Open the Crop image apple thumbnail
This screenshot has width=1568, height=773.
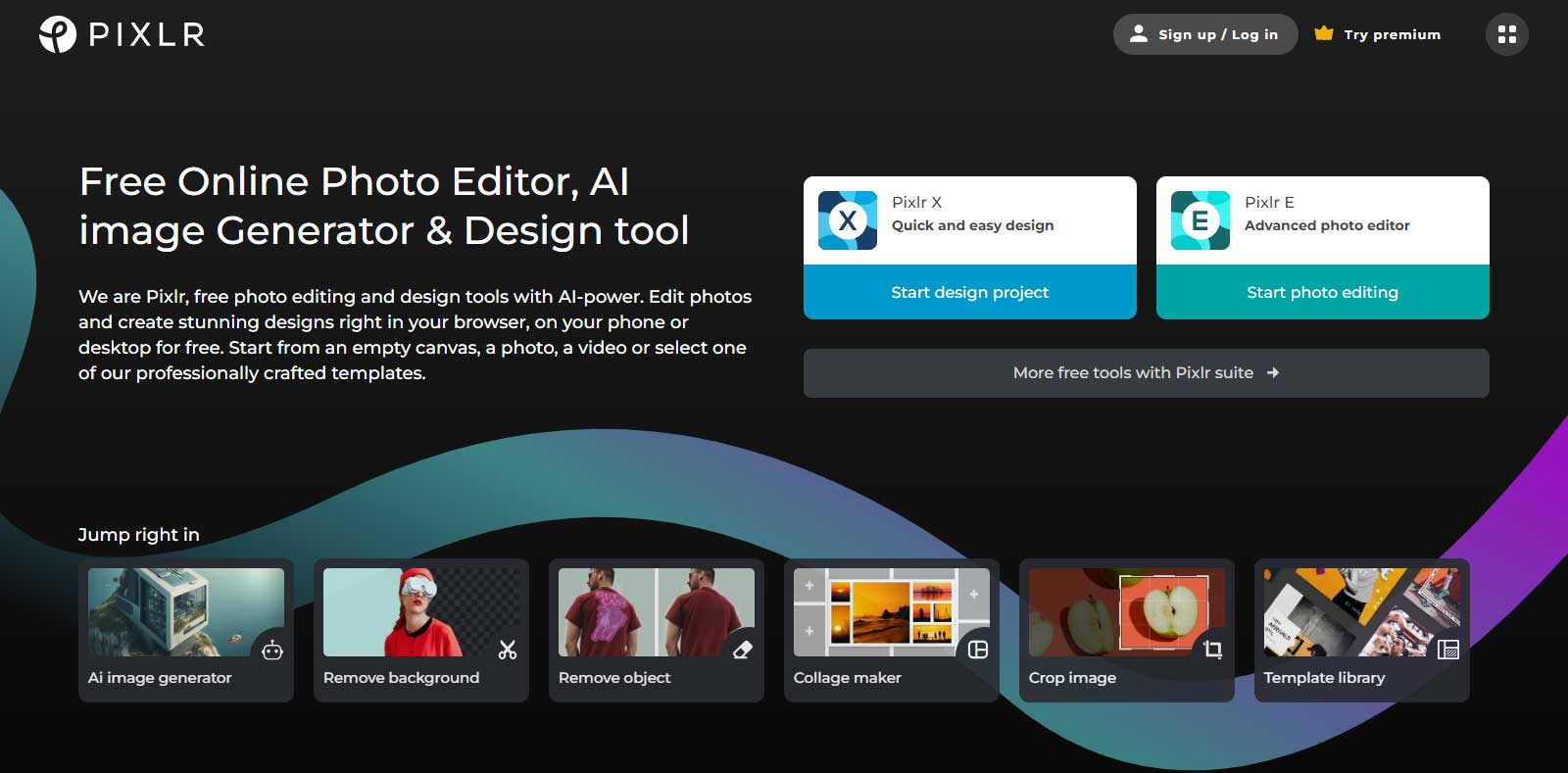(x=1127, y=612)
